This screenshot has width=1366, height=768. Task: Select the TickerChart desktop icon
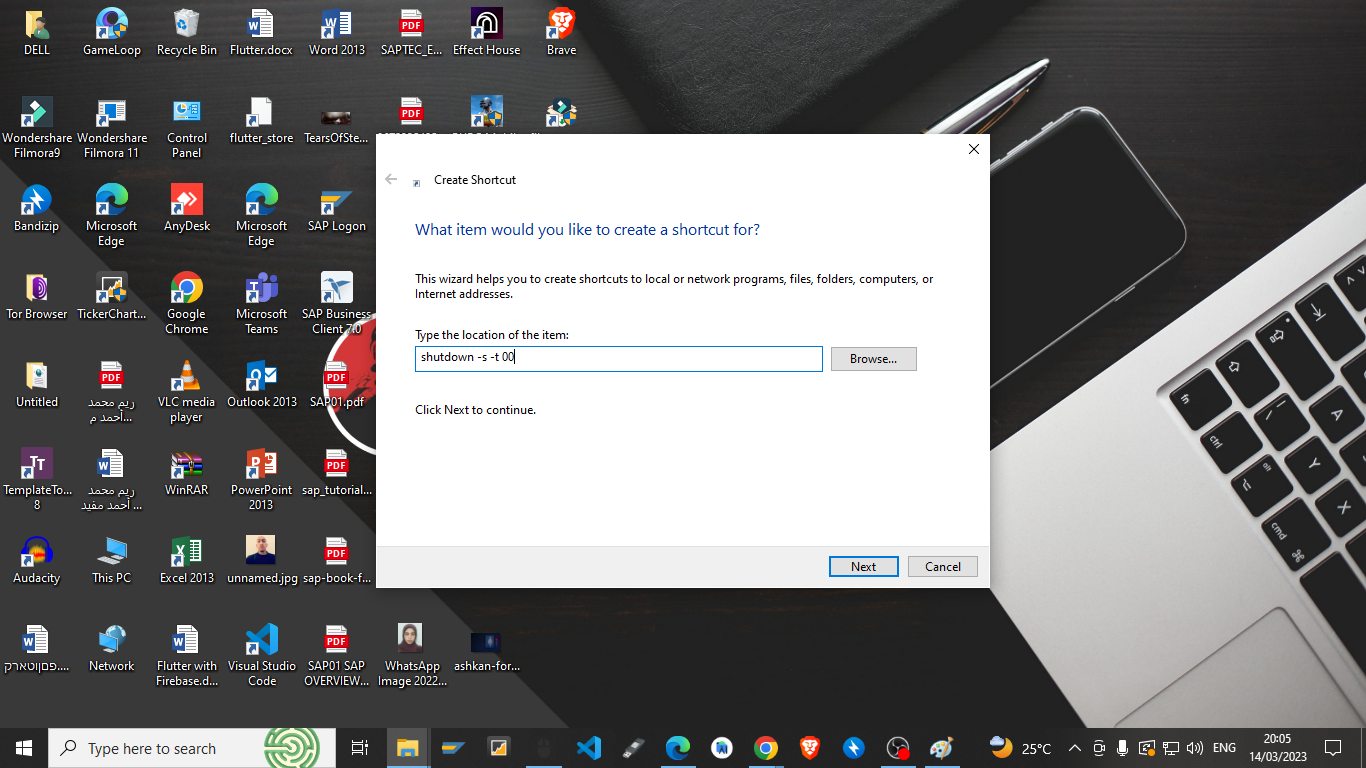(x=112, y=296)
